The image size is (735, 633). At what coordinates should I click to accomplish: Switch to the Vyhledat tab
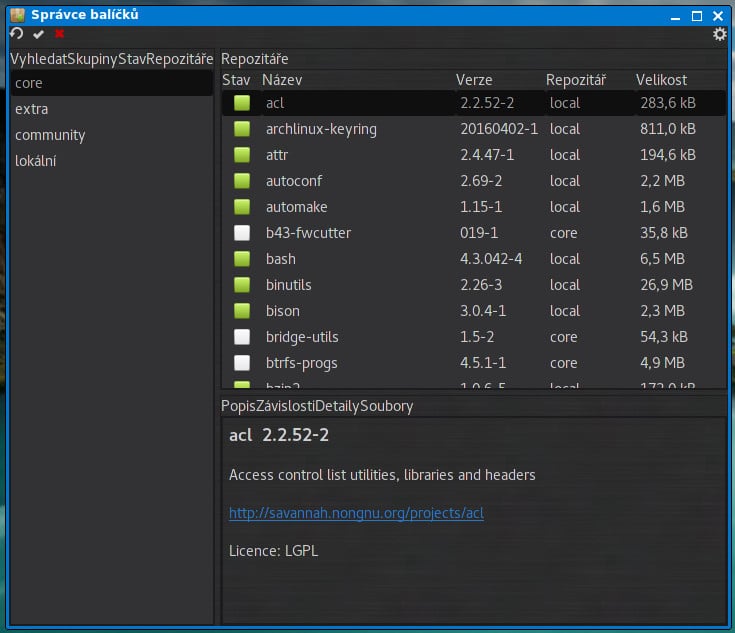click(38, 59)
